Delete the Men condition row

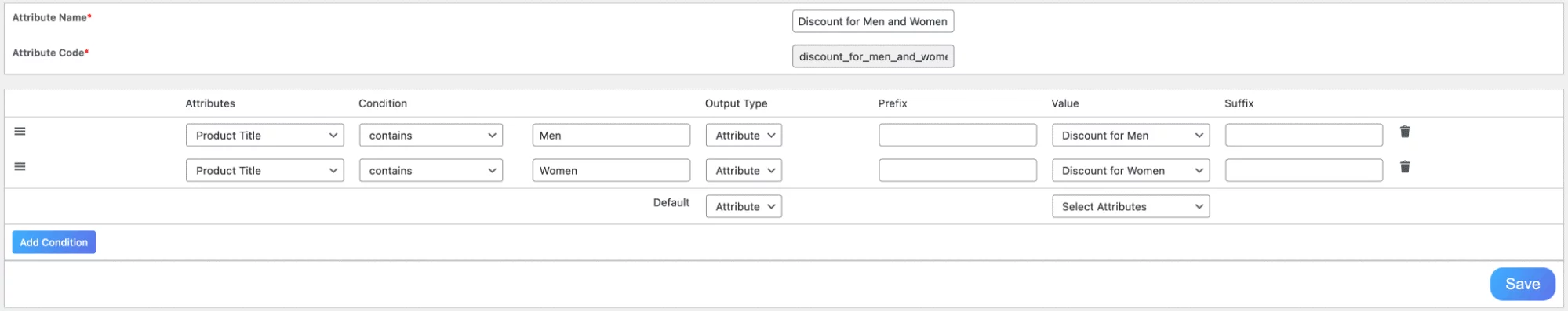pos(1405,132)
